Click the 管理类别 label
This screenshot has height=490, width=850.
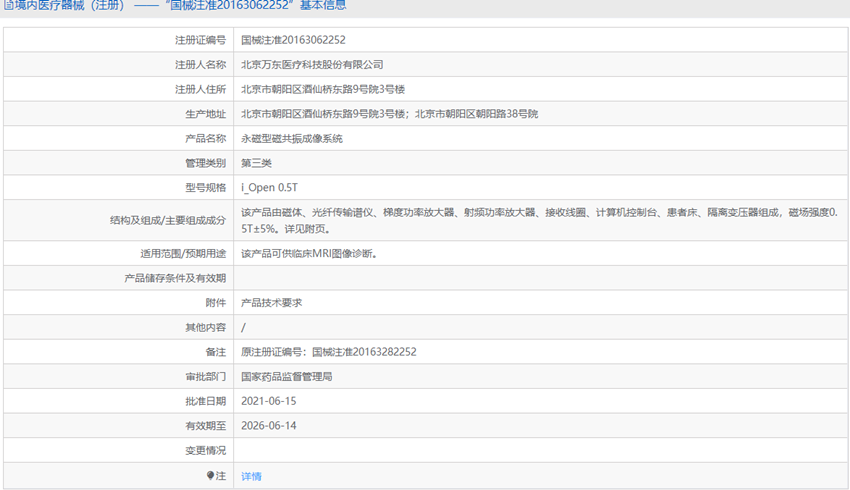click(205, 163)
